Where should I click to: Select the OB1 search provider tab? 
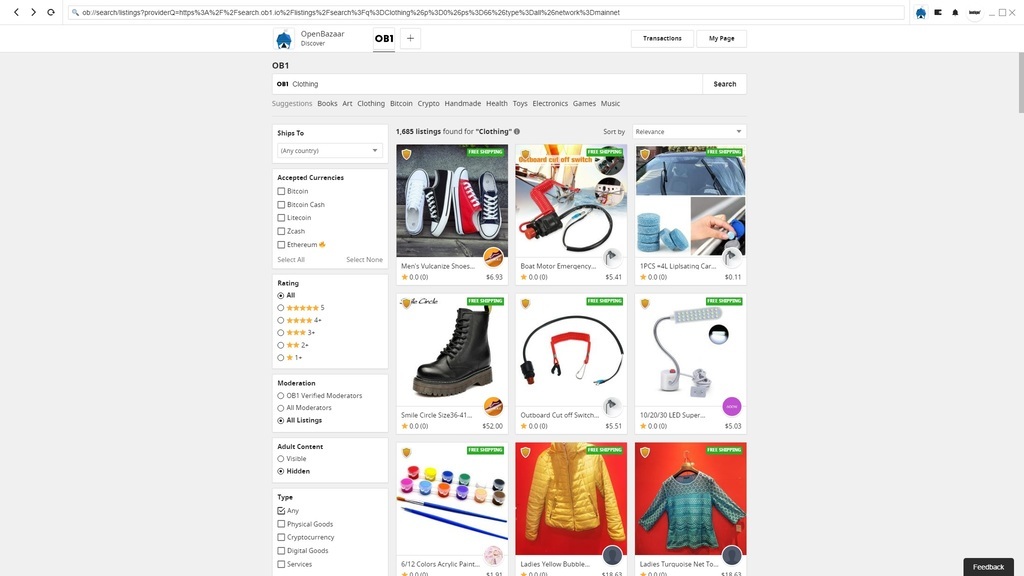(x=384, y=39)
